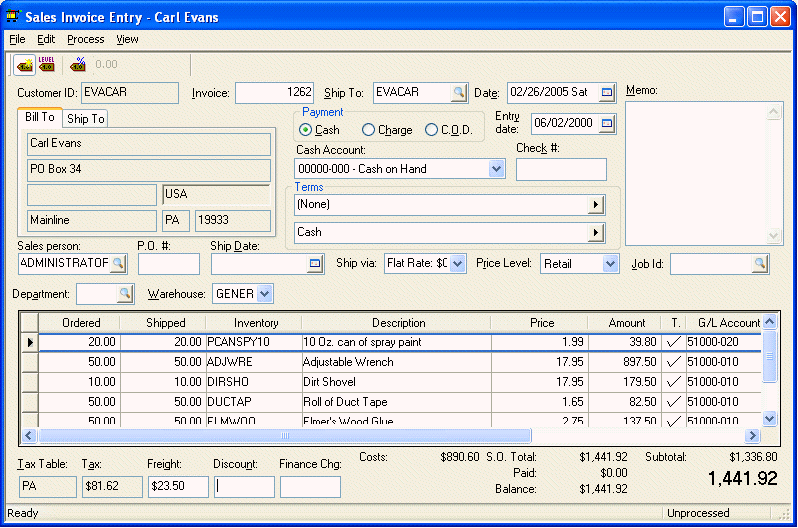
Task: Click the price LEVEL tag toolbar icon
Action: tap(46, 64)
